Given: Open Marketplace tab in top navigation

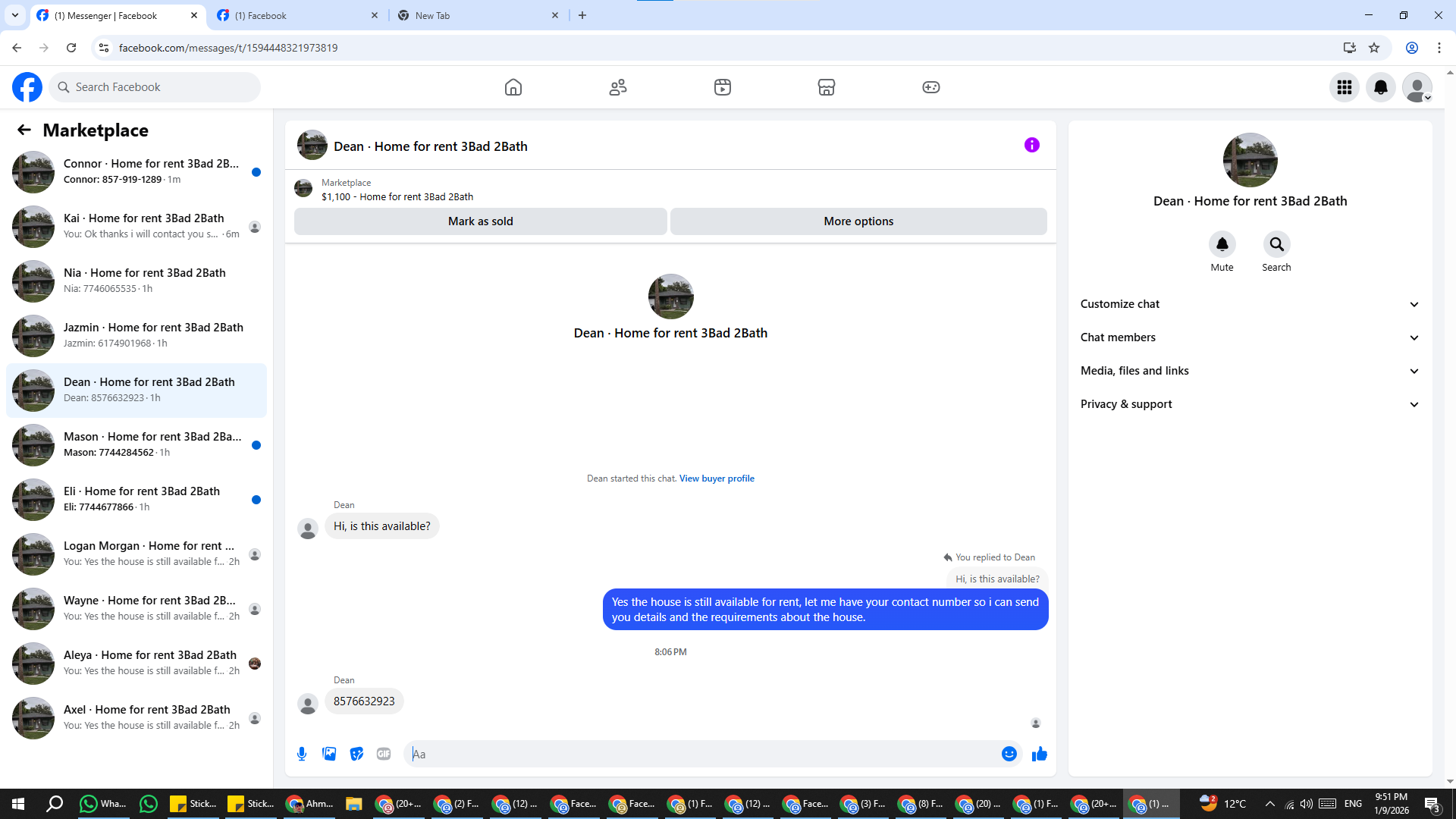Looking at the screenshot, I should click(x=826, y=87).
